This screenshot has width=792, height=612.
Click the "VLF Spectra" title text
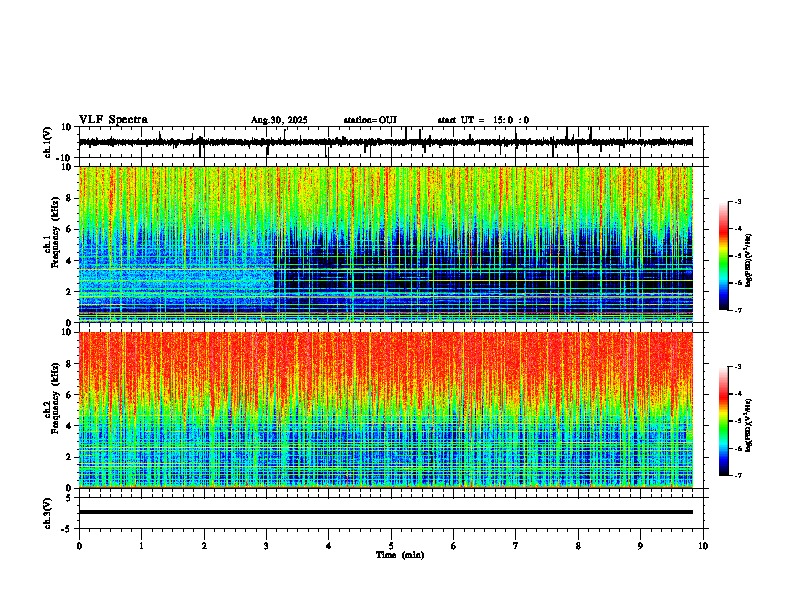(x=113, y=120)
